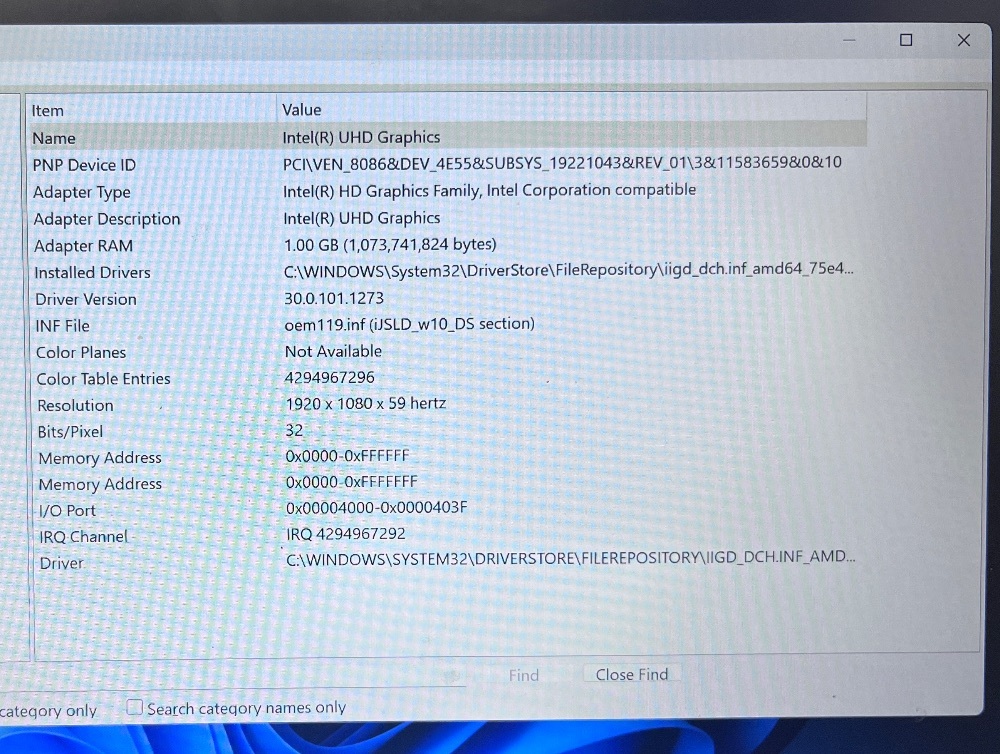This screenshot has height=754, width=1000.
Task: Click the 0x0000-0xFFFFFFF memory address value
Action: [x=351, y=482]
